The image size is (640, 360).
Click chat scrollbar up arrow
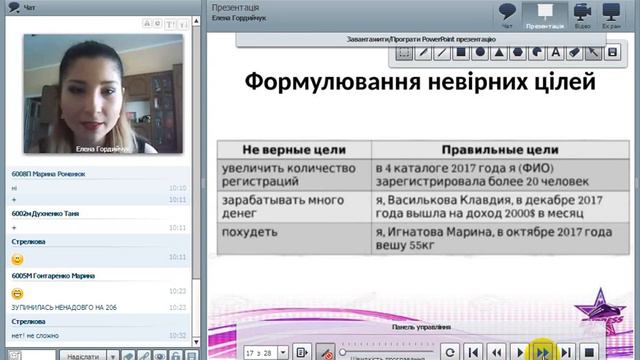click(x=196, y=21)
